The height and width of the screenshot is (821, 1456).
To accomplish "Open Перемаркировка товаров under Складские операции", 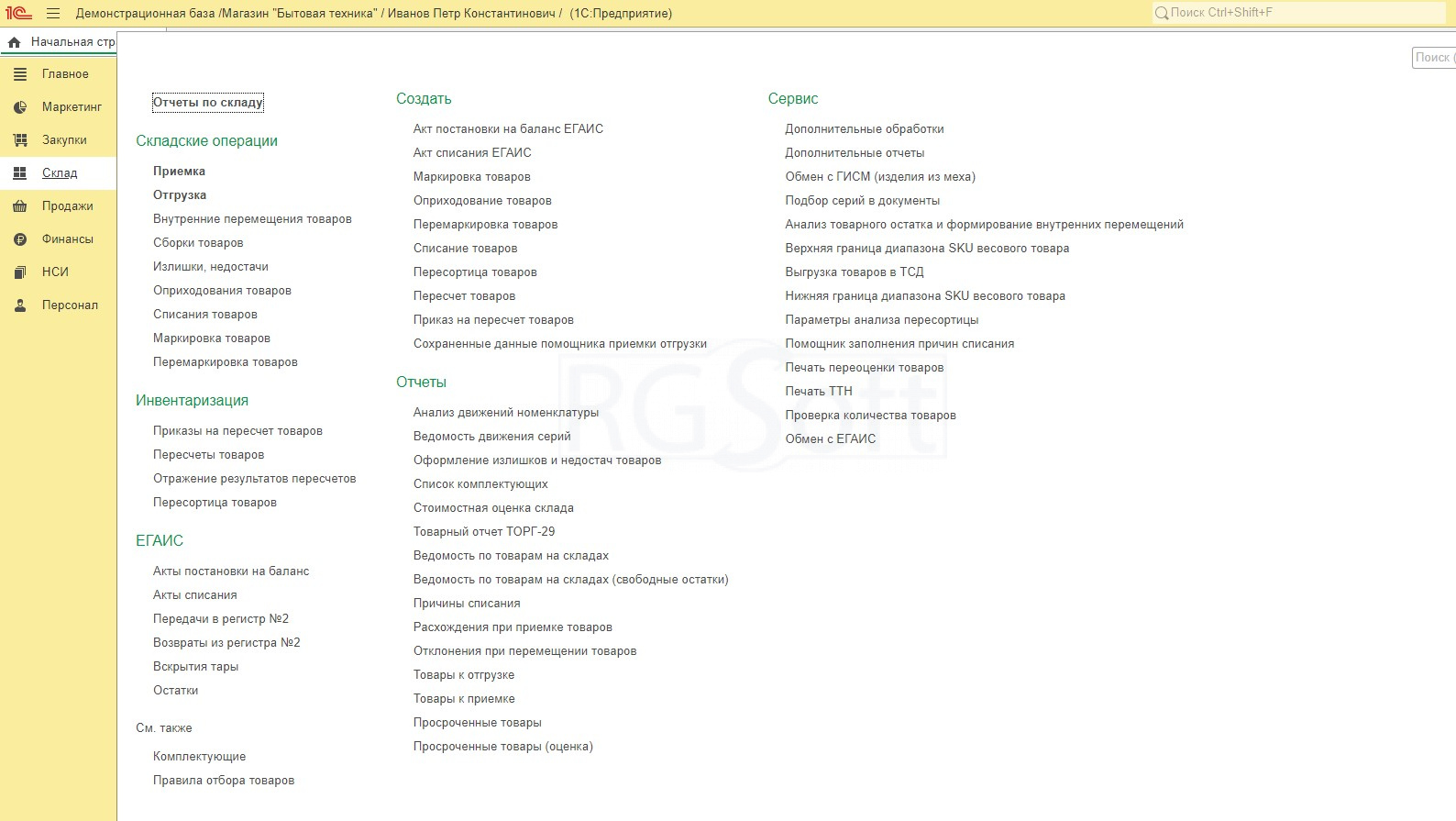I will click(x=226, y=362).
